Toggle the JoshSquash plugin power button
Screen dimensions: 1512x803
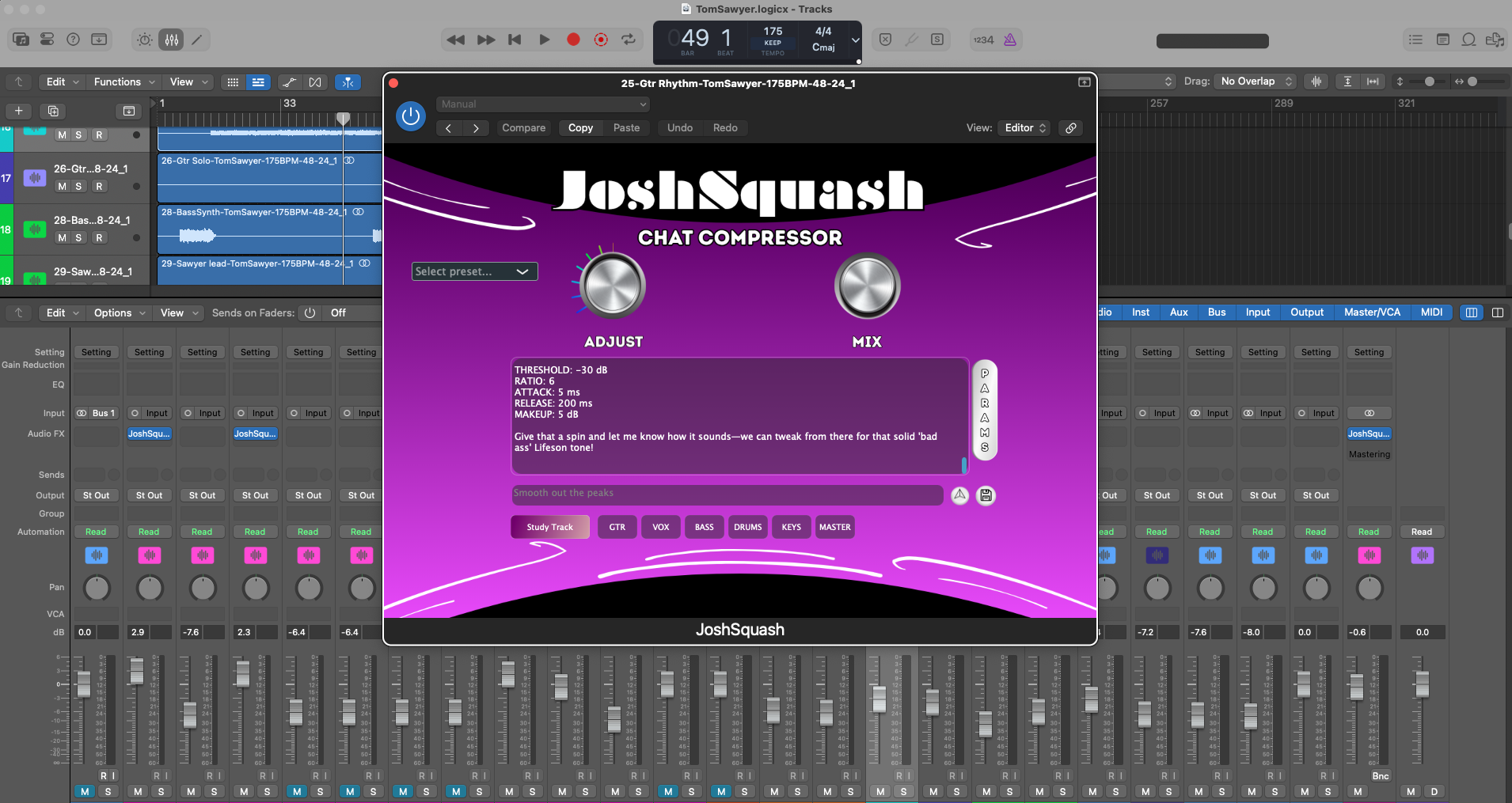point(410,116)
